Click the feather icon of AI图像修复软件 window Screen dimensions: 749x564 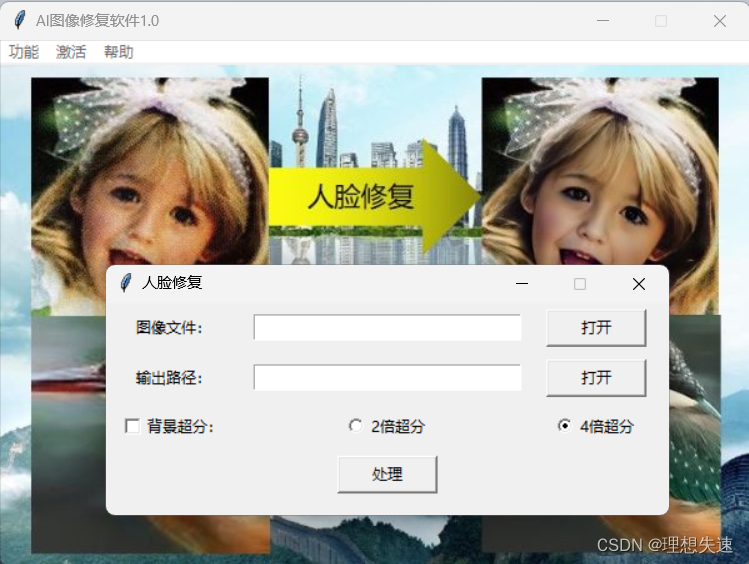20,20
